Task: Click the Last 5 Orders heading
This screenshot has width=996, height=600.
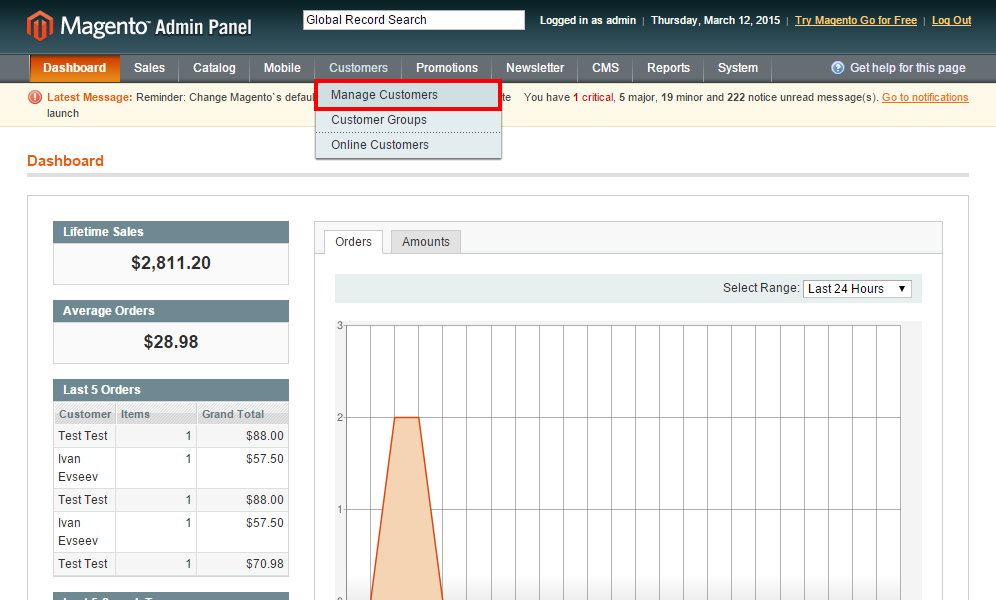Action: coord(102,390)
